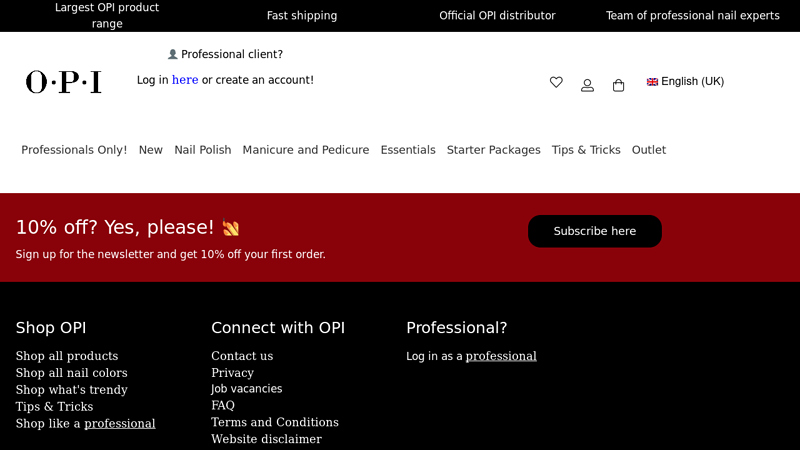Viewport: 800px width, 450px height.
Task: Open the Nail Polish menu
Action: tap(203, 150)
